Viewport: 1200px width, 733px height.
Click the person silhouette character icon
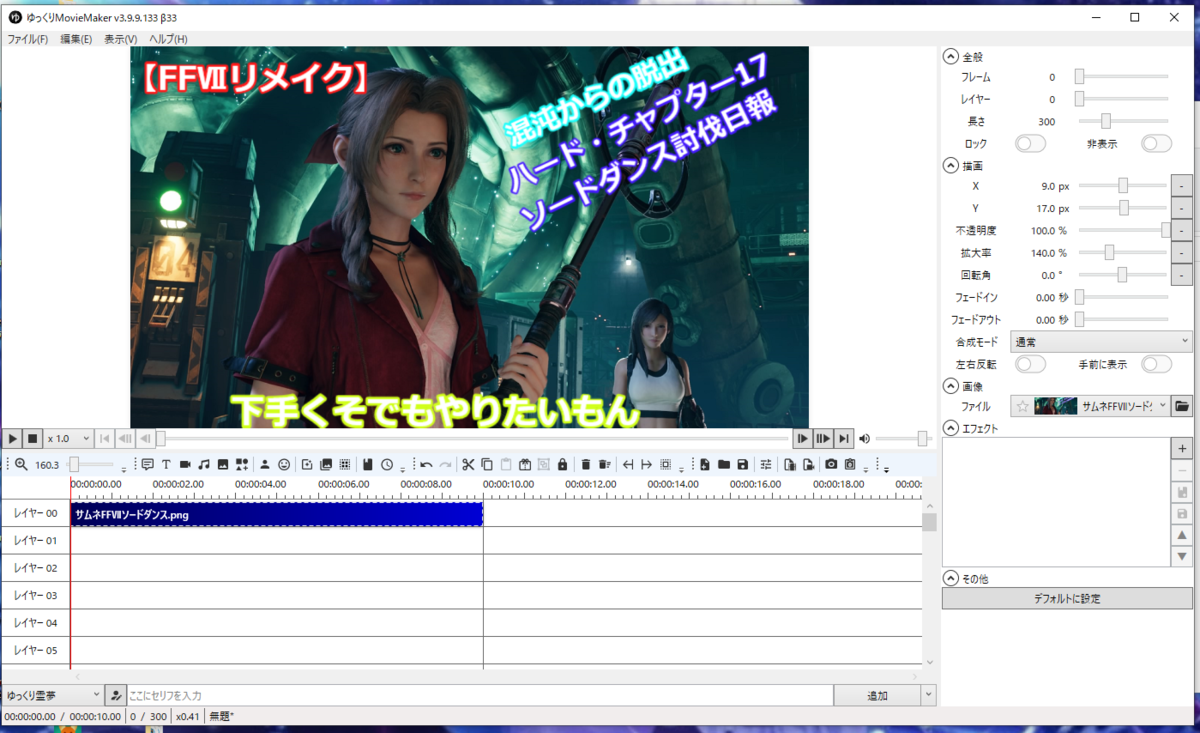click(265, 465)
